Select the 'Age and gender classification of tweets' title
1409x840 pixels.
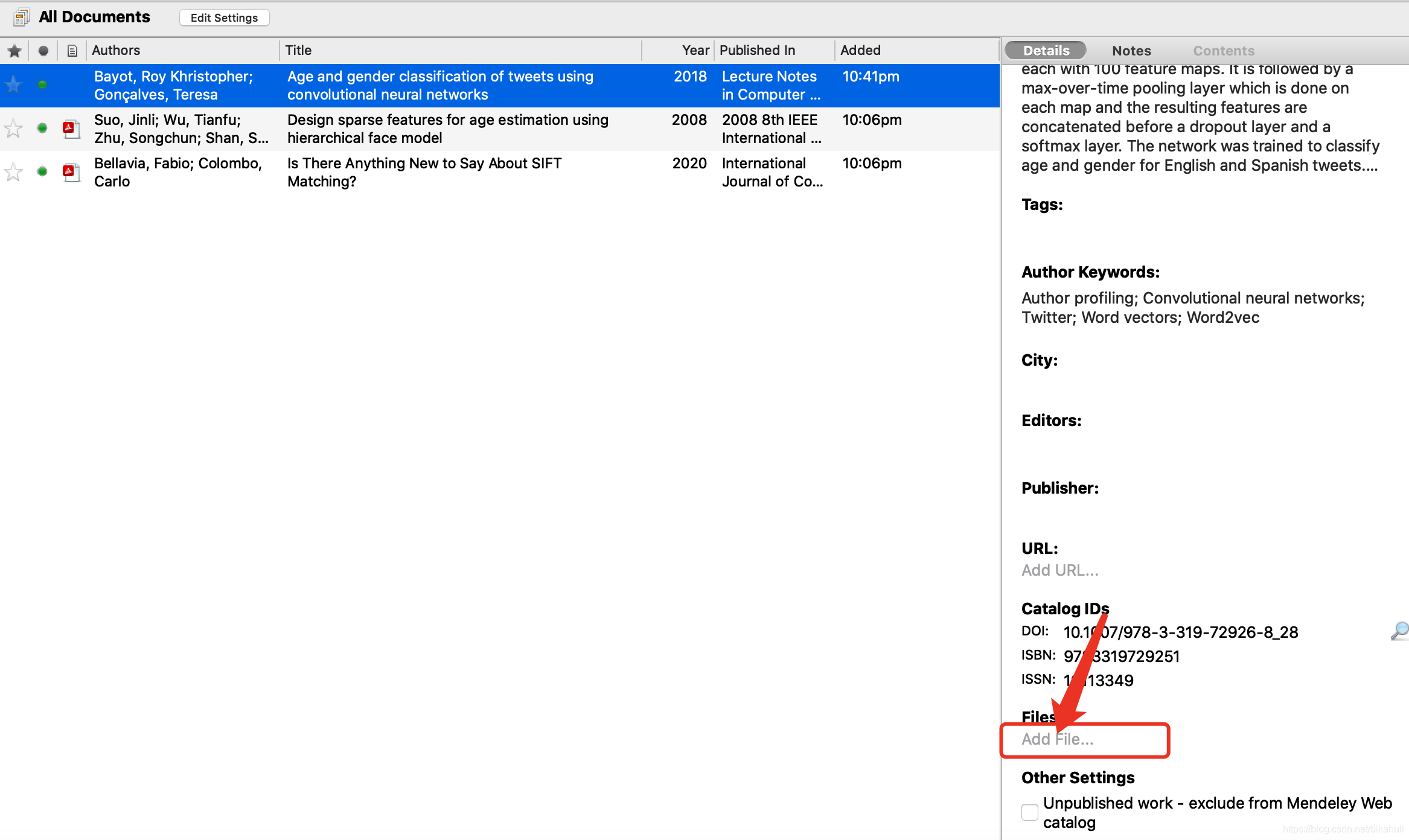(x=440, y=85)
